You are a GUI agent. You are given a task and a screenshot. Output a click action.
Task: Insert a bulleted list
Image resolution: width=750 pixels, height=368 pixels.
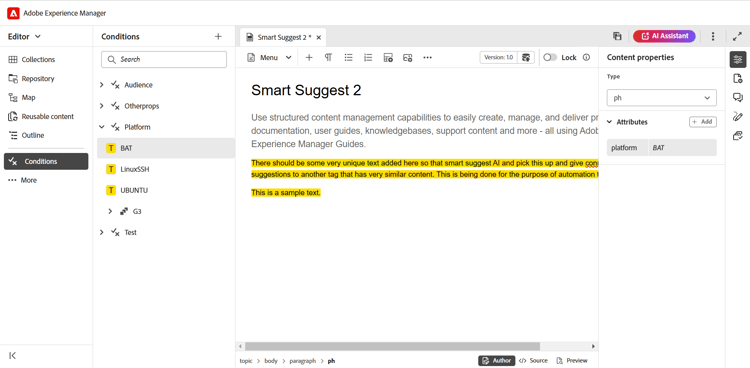pyautogui.click(x=349, y=57)
